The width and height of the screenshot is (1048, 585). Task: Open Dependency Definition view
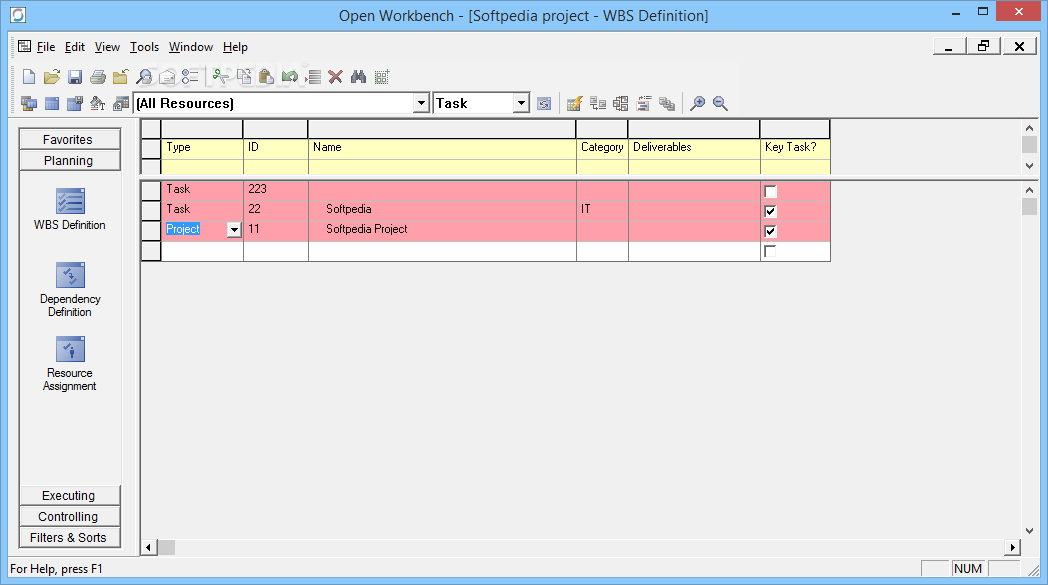point(70,289)
